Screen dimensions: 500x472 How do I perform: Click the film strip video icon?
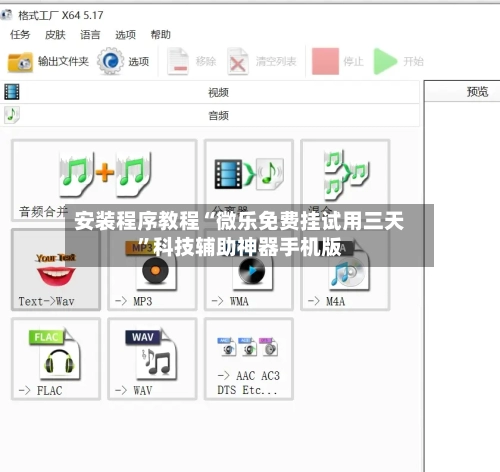pyautogui.click(x=12, y=92)
